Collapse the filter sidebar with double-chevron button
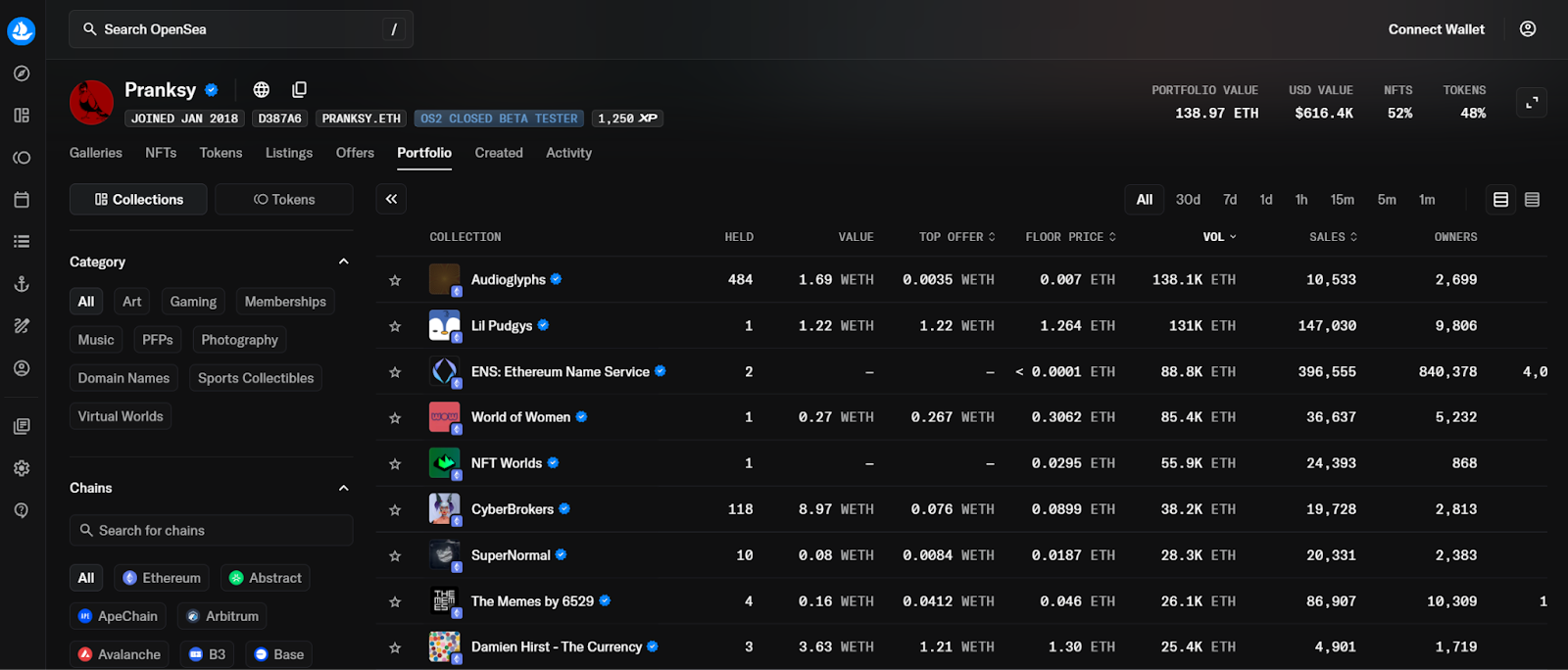This screenshot has height=670, width=1568. click(x=391, y=200)
